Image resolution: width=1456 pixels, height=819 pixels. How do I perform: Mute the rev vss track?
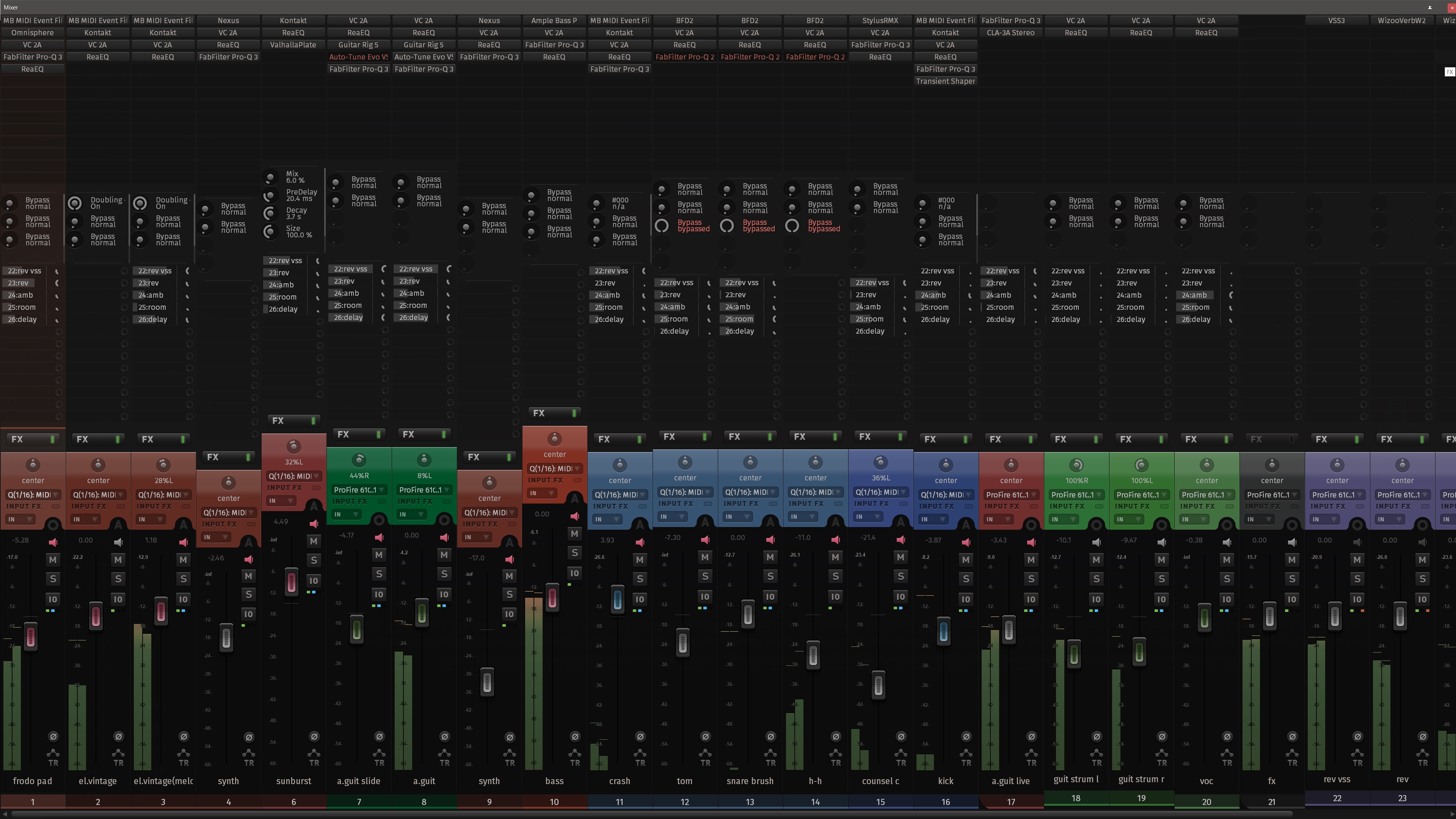pyautogui.click(x=1358, y=560)
